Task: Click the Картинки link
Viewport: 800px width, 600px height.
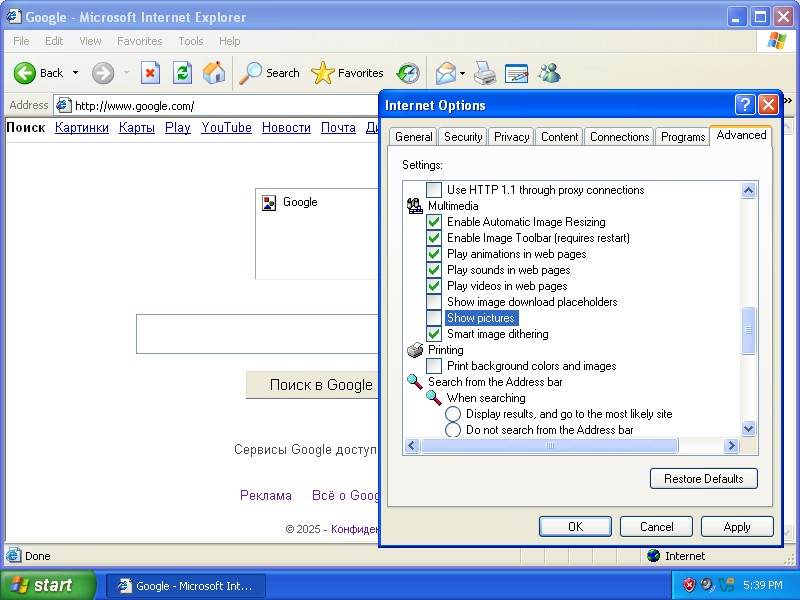Action: tap(82, 127)
